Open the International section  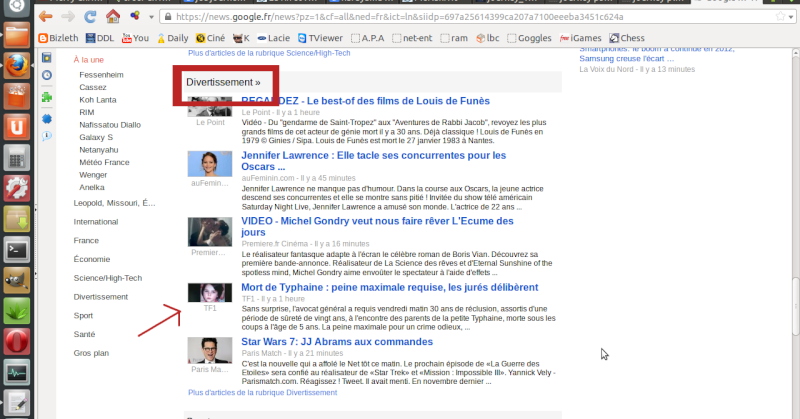point(95,221)
